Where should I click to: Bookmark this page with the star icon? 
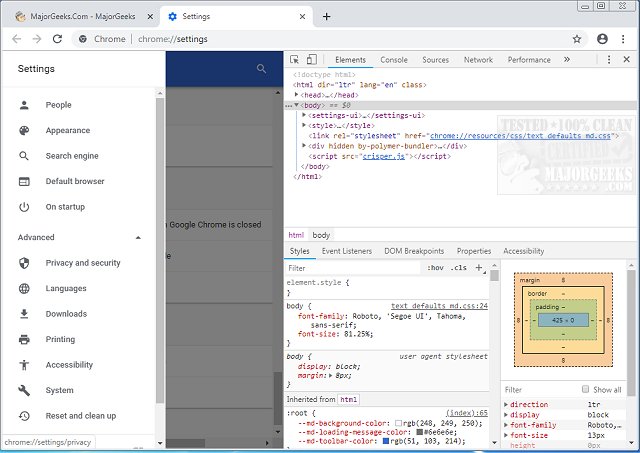click(x=577, y=38)
